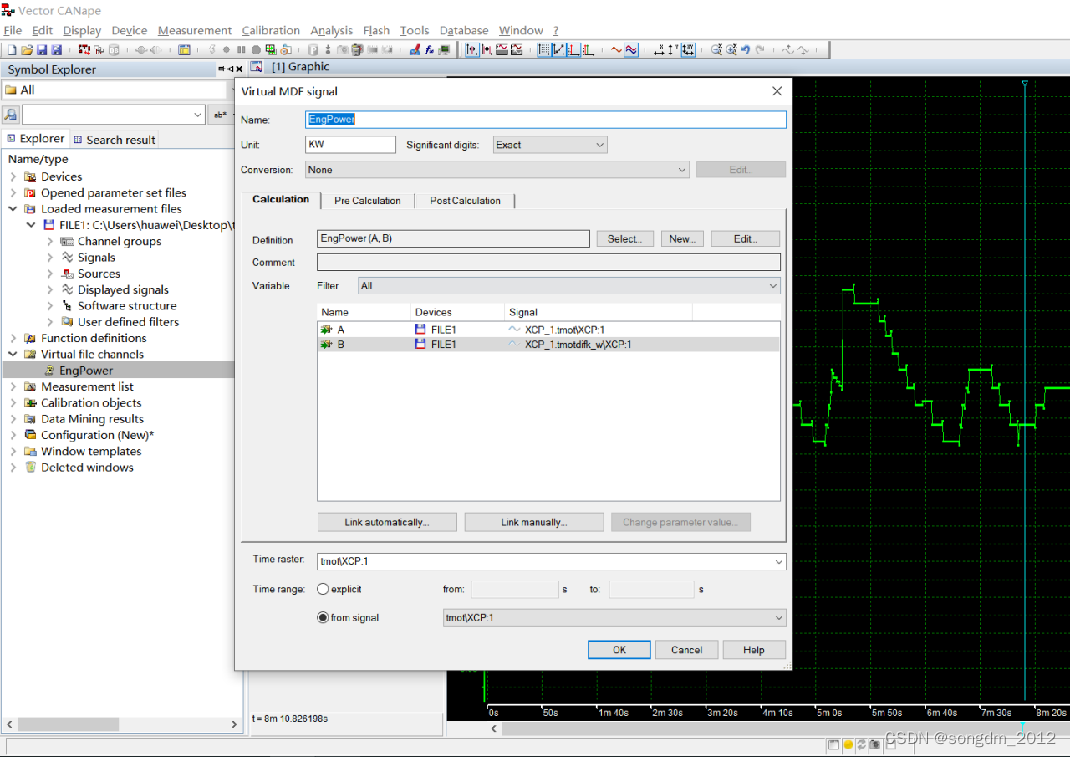This screenshot has height=757, width=1071.
Task: Click the Graphic window icon in title strip
Action: (256, 66)
